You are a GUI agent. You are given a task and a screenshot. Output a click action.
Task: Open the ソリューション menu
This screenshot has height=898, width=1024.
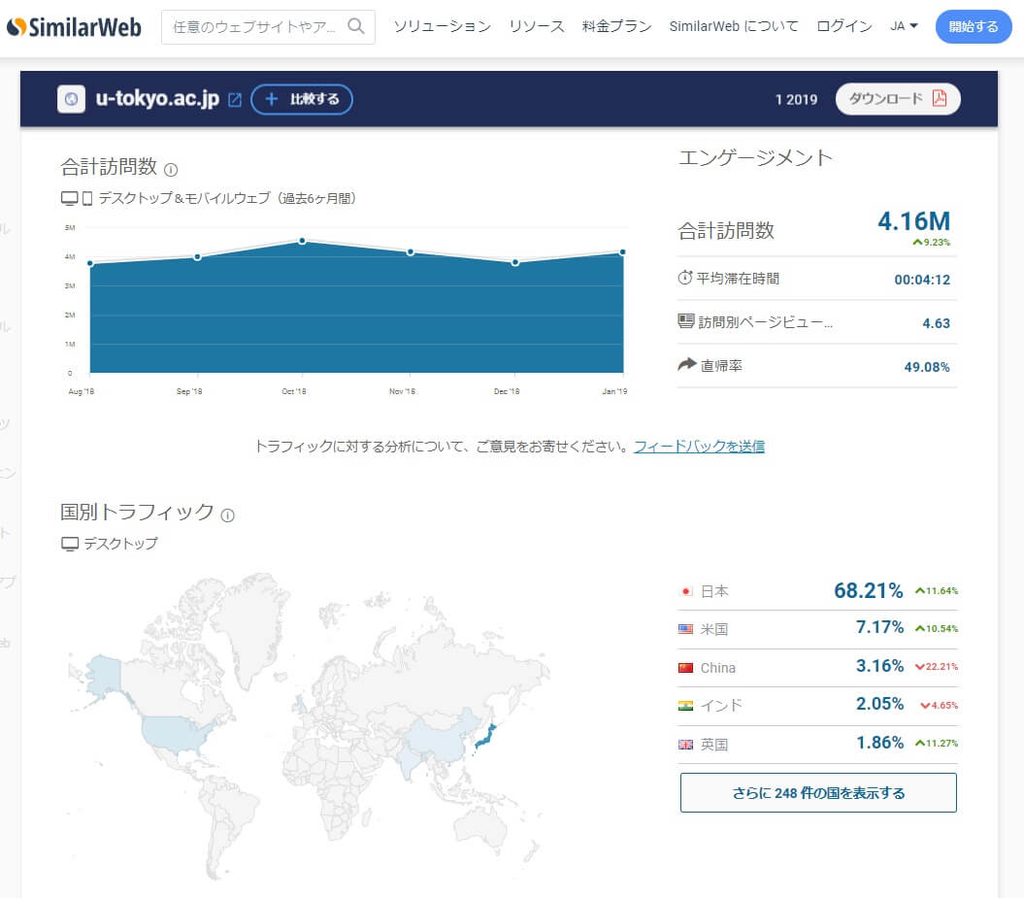pos(441,26)
